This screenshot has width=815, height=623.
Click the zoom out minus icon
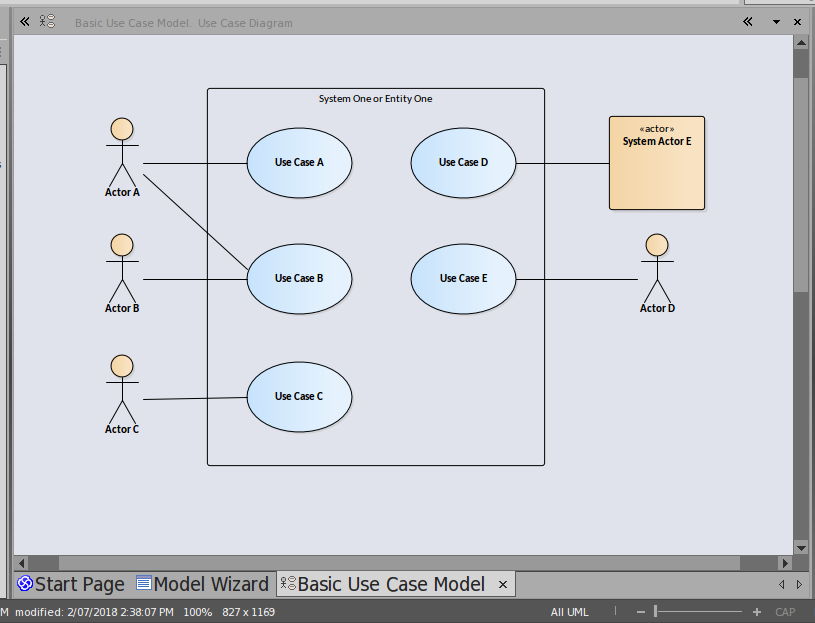[640, 612]
